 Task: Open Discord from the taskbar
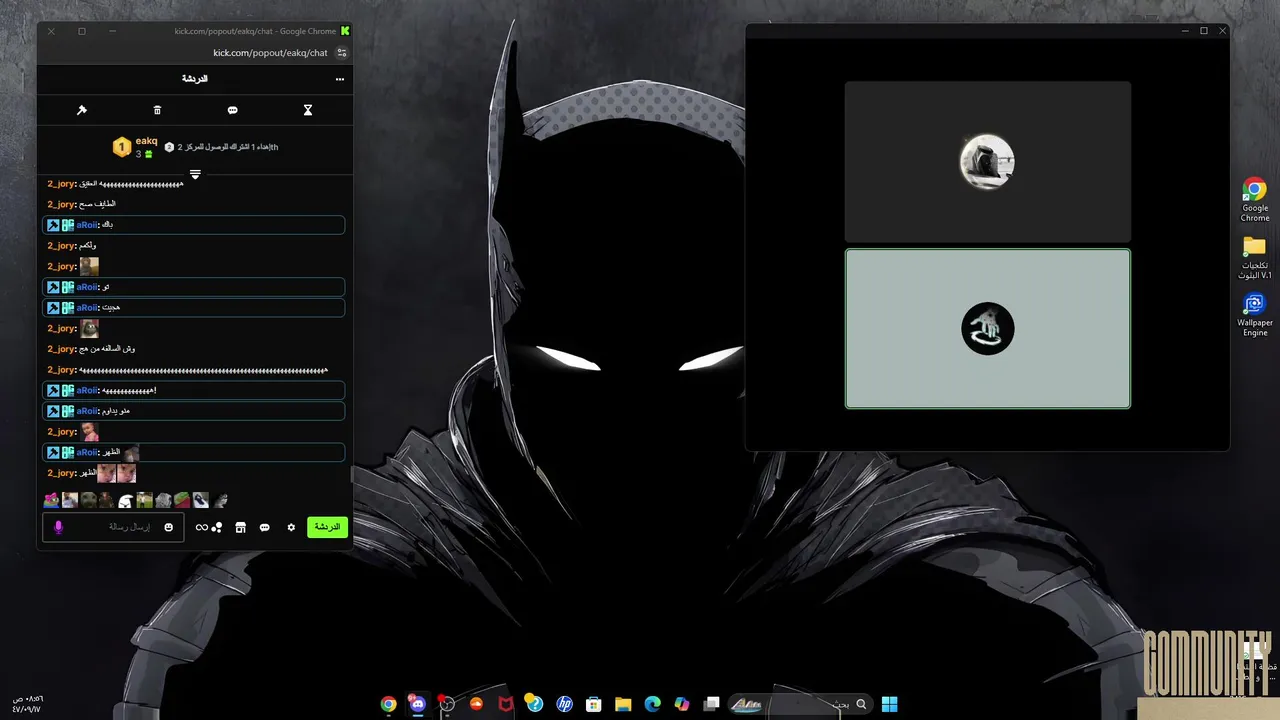click(x=417, y=704)
